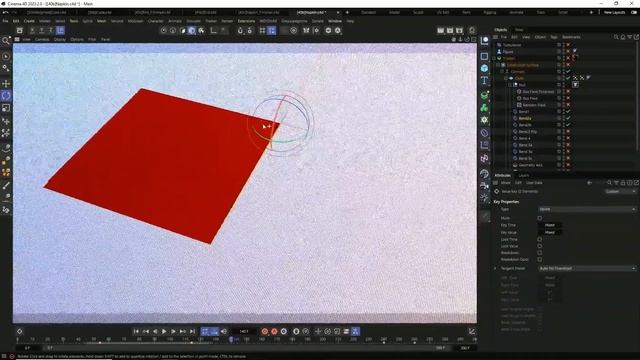Collapse the Cloth object tree node

(x=506, y=78)
